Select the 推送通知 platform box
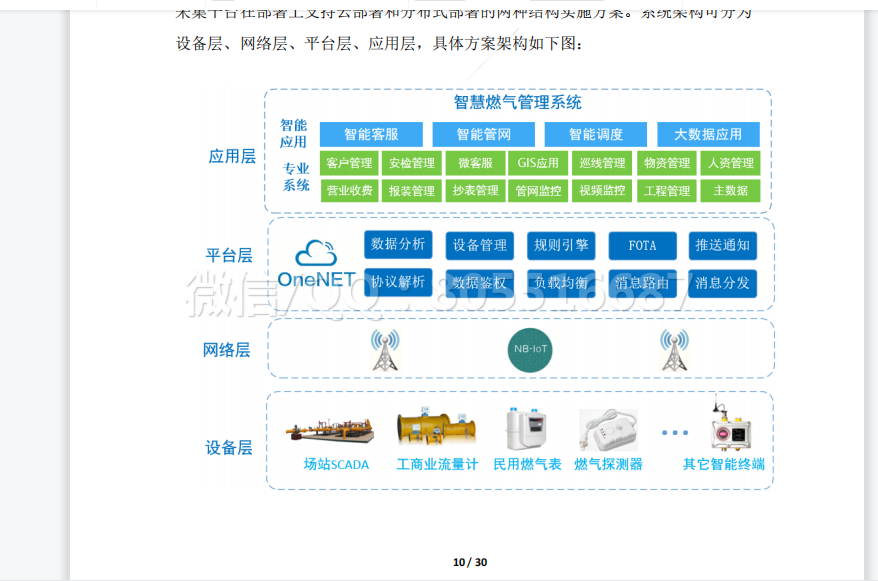878x581 pixels. click(x=722, y=246)
